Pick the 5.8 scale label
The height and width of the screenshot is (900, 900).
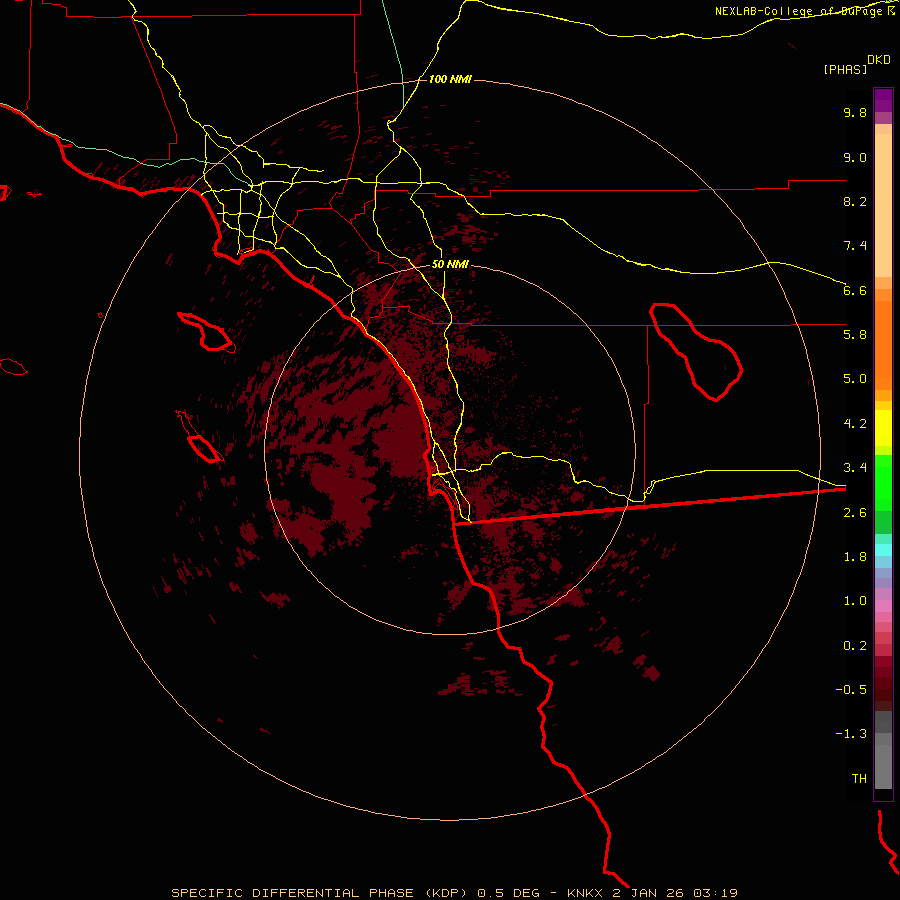pyautogui.click(x=855, y=335)
